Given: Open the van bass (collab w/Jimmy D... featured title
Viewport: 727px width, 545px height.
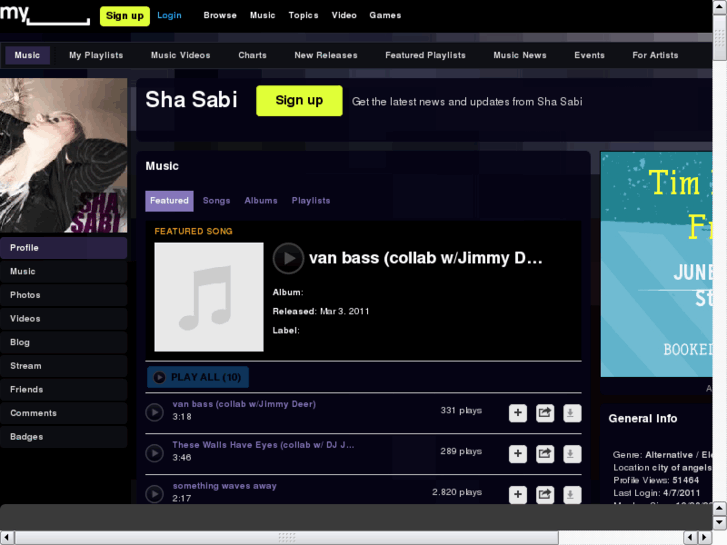Looking at the screenshot, I should (x=426, y=258).
